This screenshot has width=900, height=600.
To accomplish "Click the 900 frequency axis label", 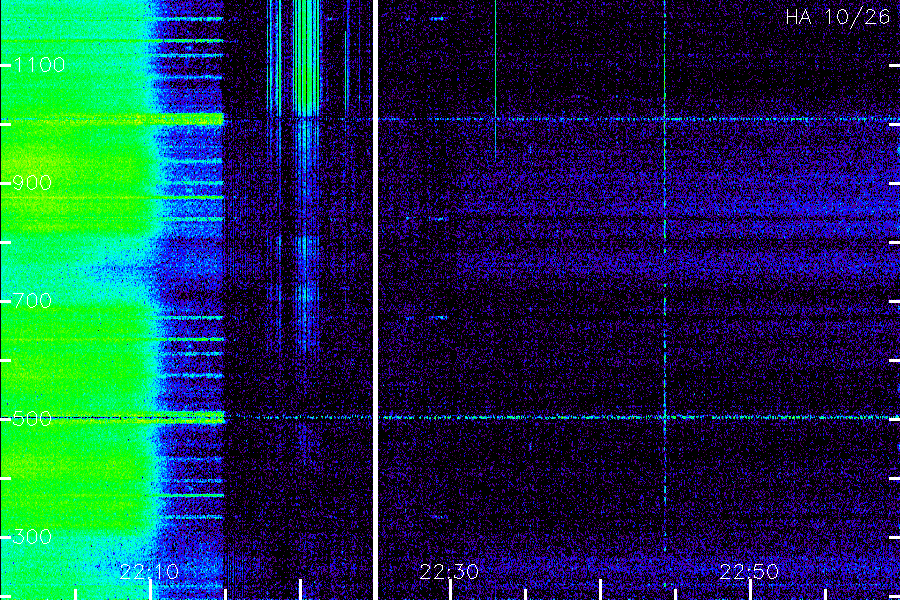I will 32,183.
